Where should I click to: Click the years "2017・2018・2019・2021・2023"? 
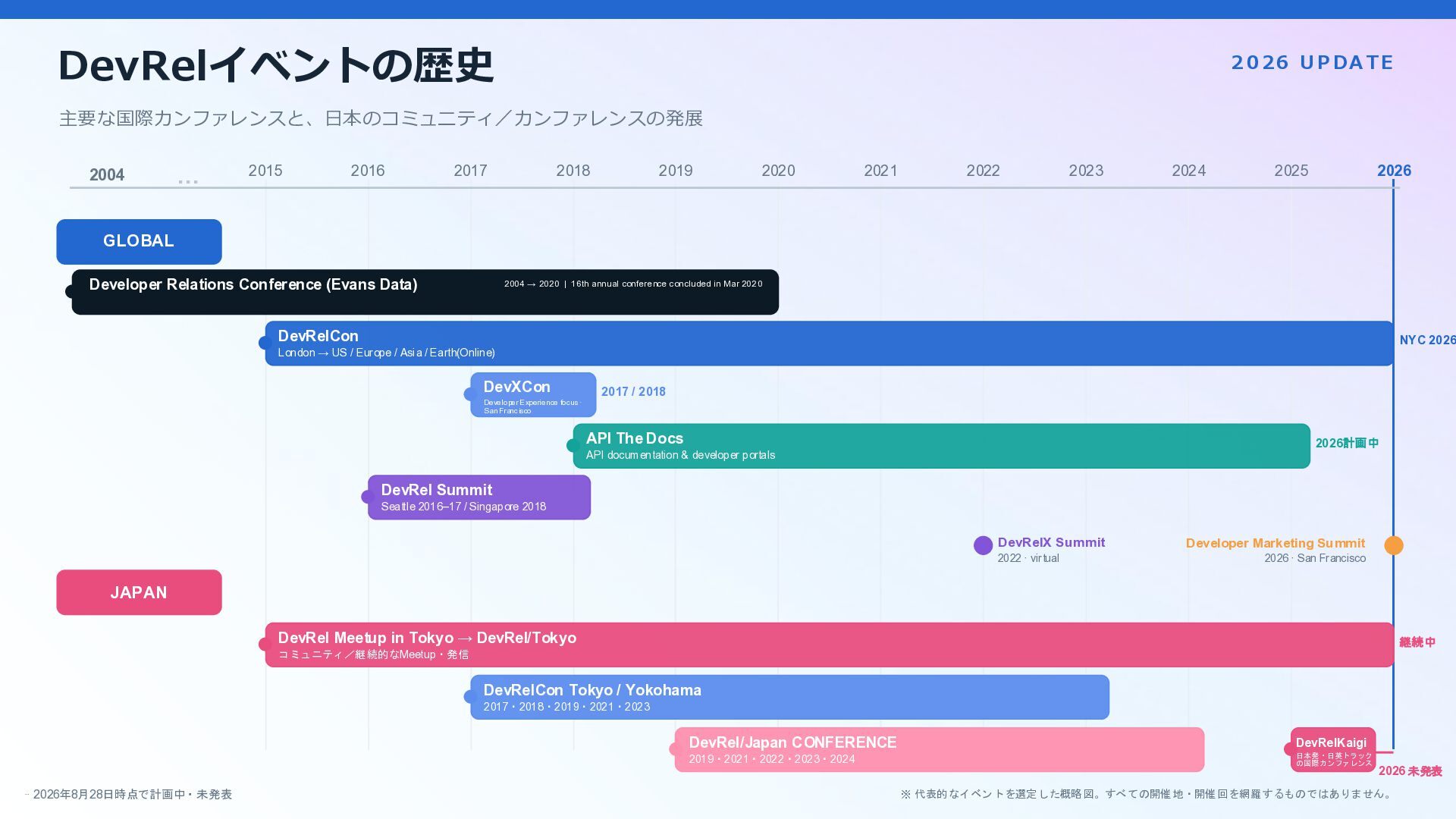566,707
